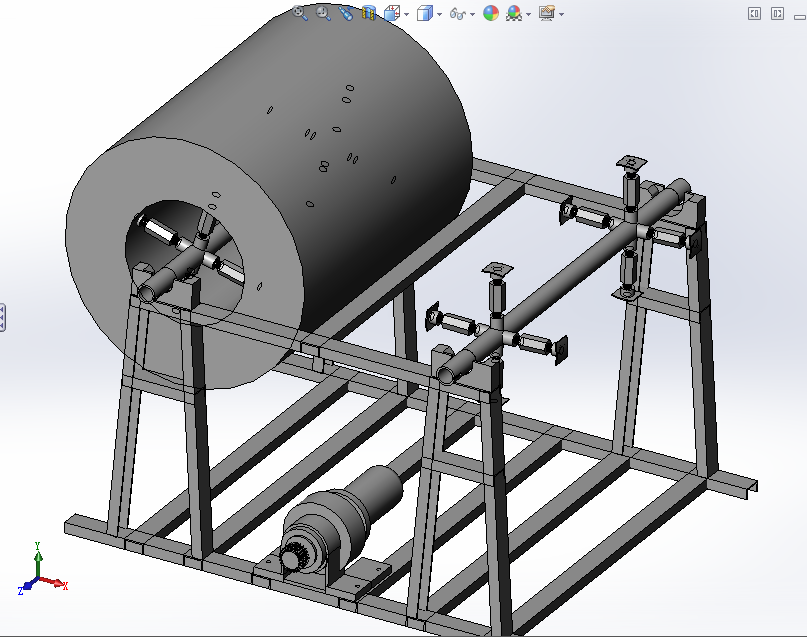Expand the View Settings dropdown arrow

(x=562, y=14)
